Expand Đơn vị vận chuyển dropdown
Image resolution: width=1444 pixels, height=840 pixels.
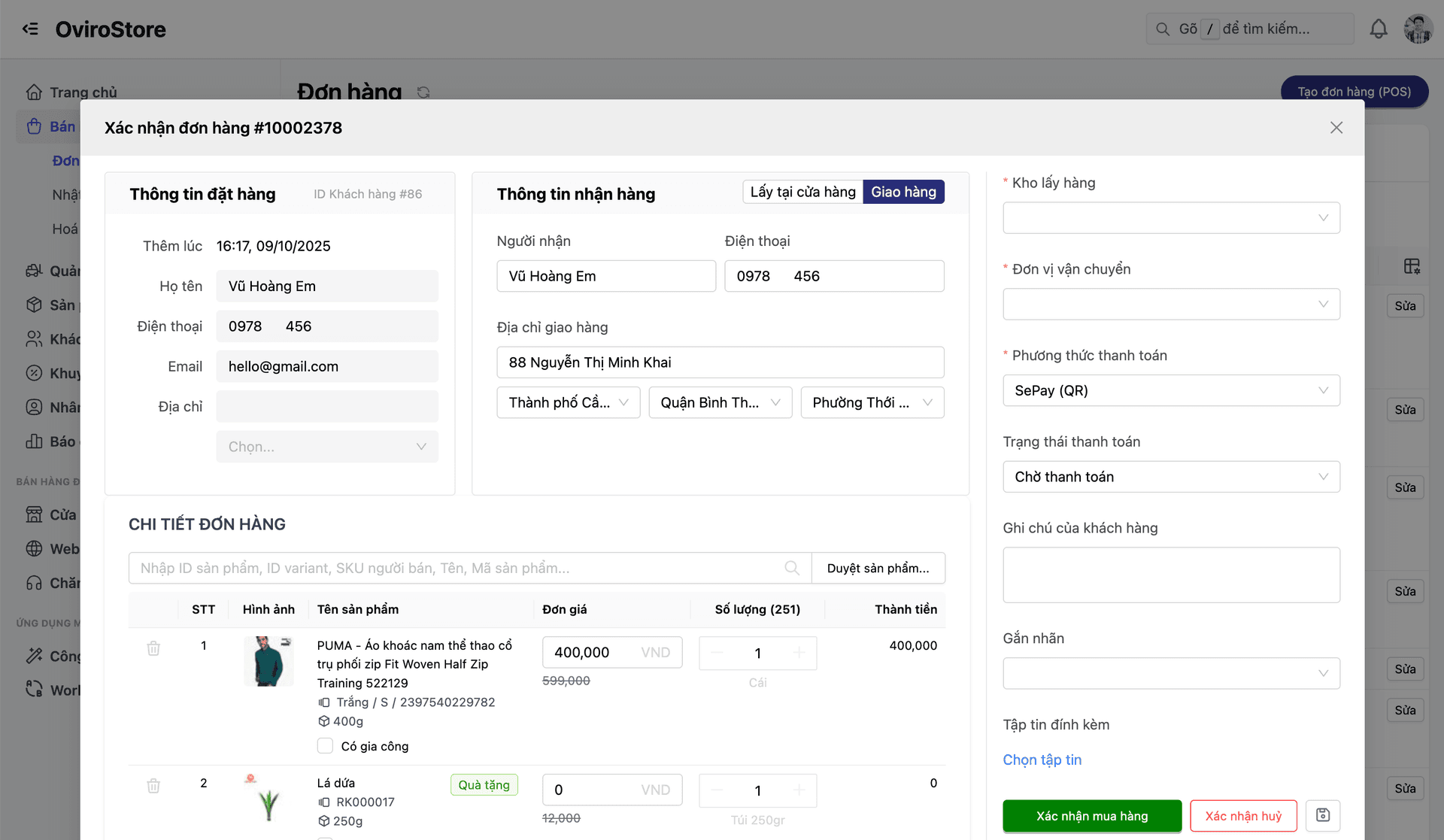pos(1171,305)
